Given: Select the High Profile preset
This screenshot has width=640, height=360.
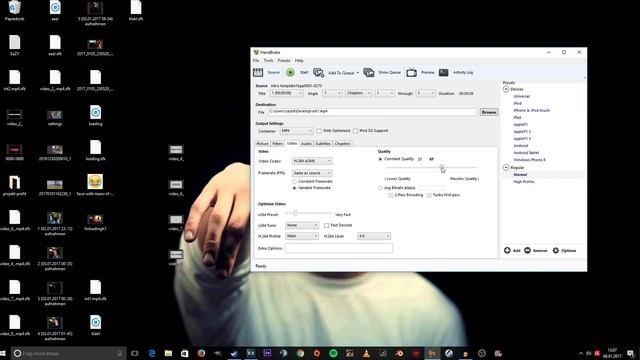Looking at the screenshot, I should [x=524, y=182].
